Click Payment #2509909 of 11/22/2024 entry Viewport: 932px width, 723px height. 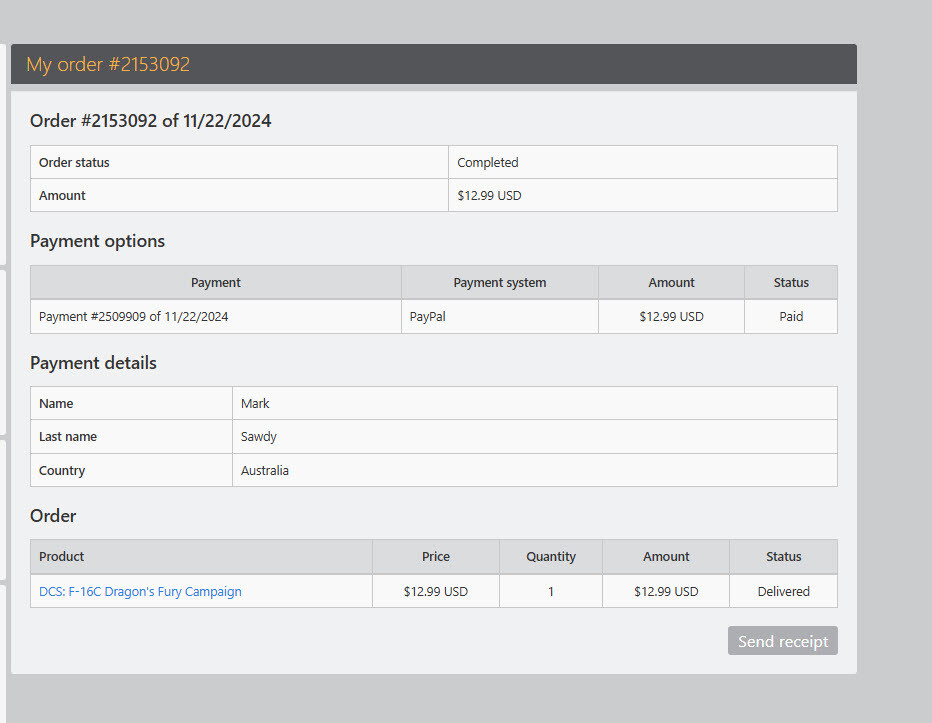[133, 316]
